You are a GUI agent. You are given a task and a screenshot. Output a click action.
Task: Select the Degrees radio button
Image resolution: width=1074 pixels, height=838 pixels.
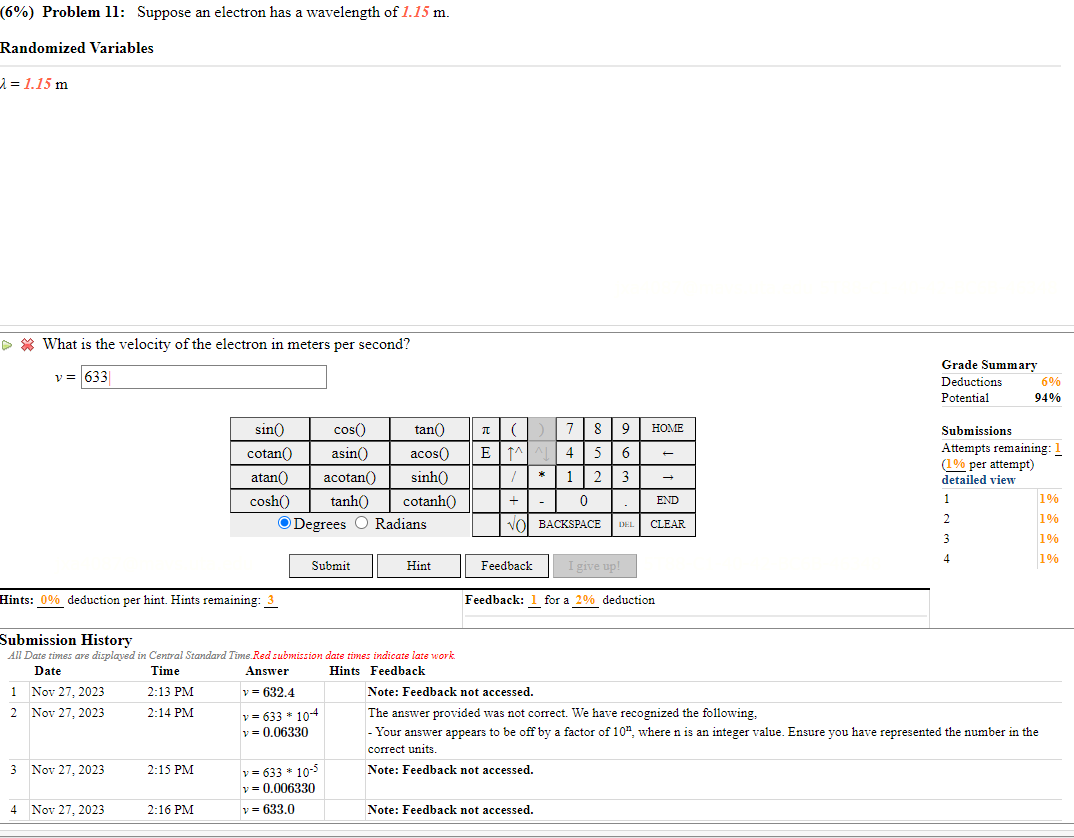click(284, 523)
